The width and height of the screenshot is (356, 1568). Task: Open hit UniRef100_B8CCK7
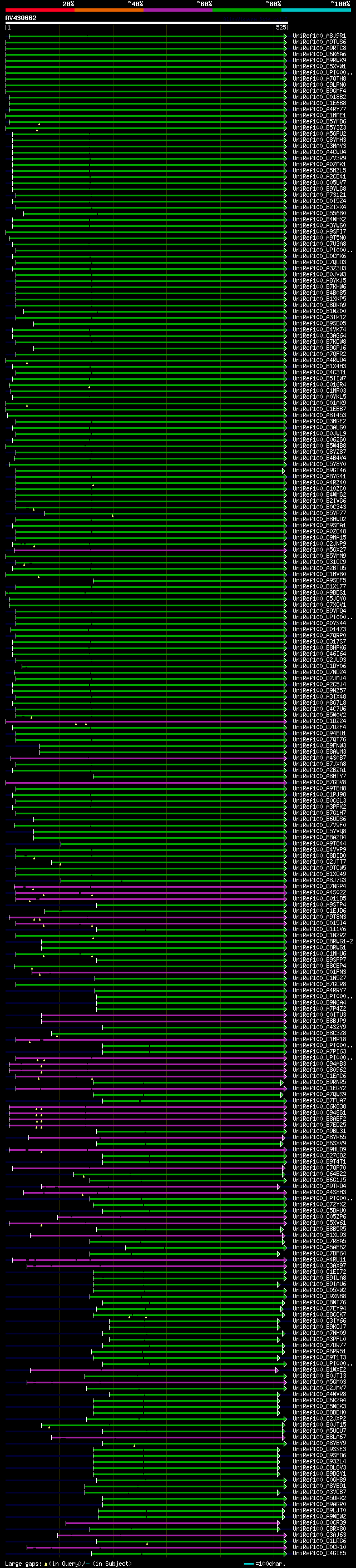(x=319, y=1314)
